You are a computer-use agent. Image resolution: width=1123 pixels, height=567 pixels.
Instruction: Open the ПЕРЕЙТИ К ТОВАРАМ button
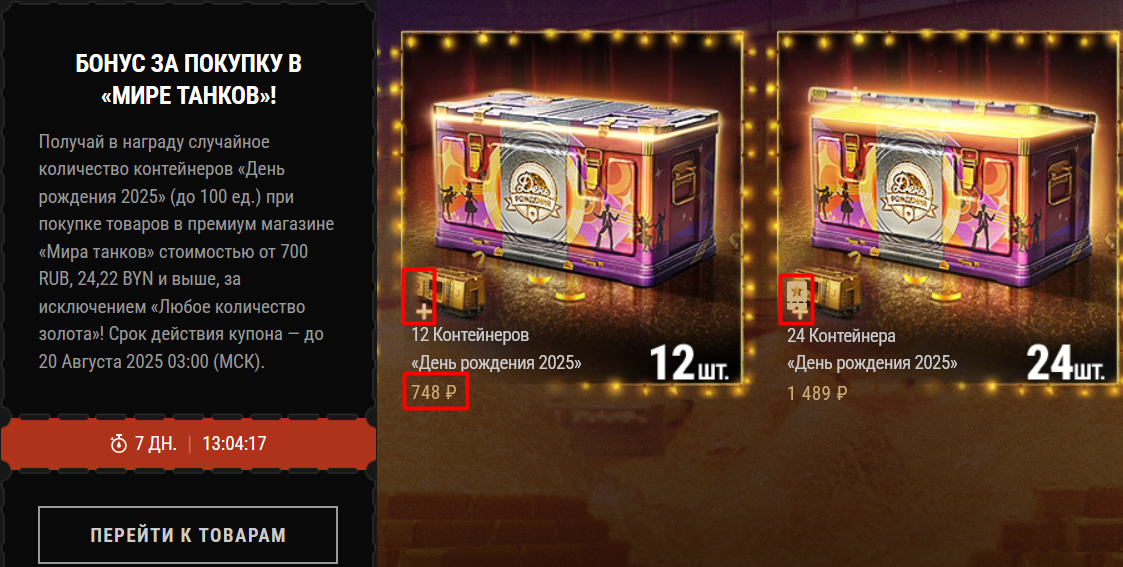[188, 535]
